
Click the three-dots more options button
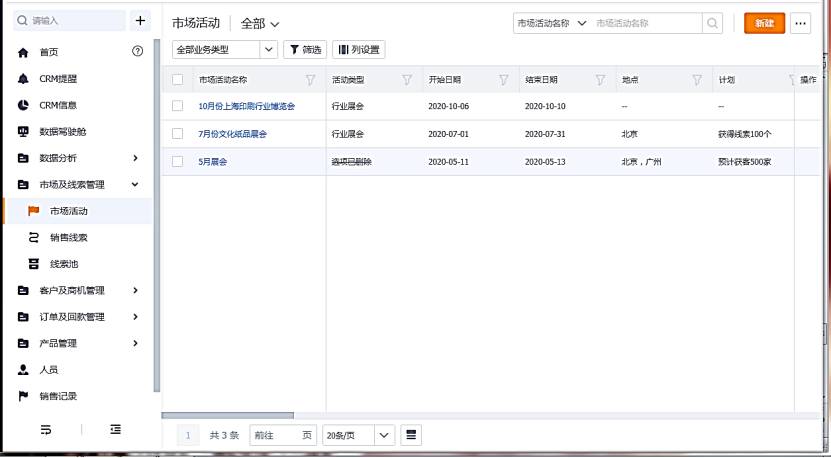[800, 23]
